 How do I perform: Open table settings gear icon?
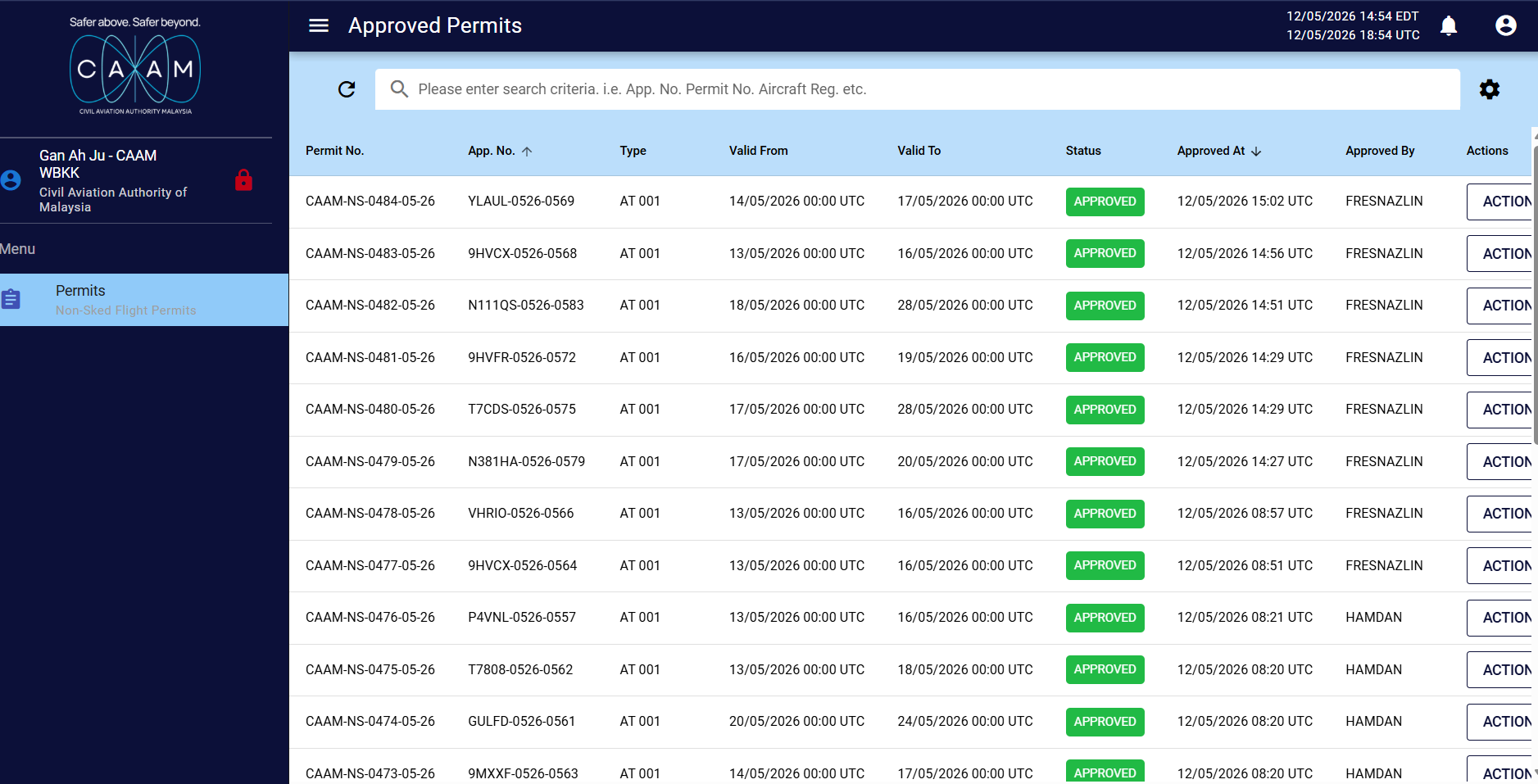(x=1490, y=89)
